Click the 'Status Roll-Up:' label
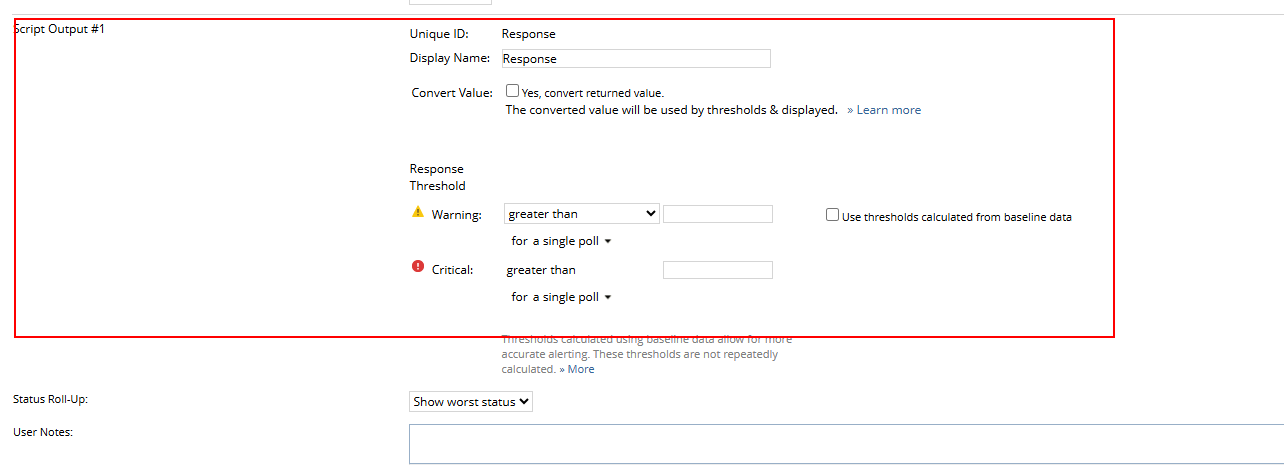Viewport: 1284px width, 465px height. pos(51,399)
